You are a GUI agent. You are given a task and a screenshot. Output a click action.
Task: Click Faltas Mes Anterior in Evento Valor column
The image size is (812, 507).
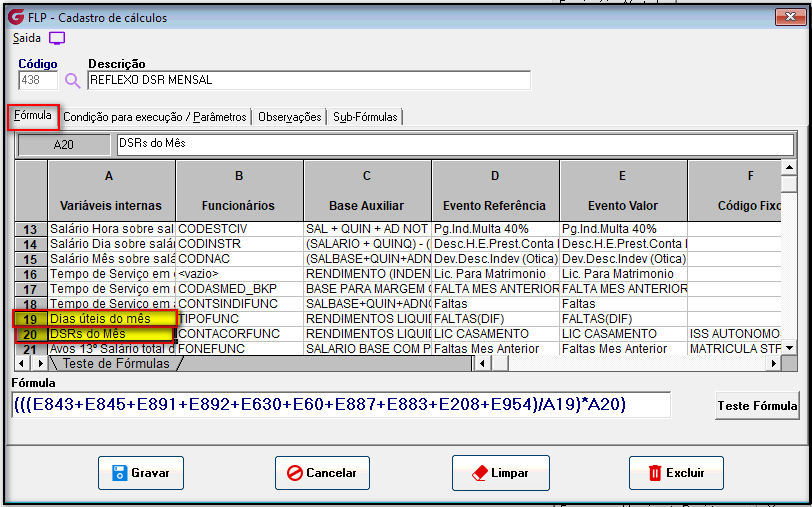pos(624,349)
